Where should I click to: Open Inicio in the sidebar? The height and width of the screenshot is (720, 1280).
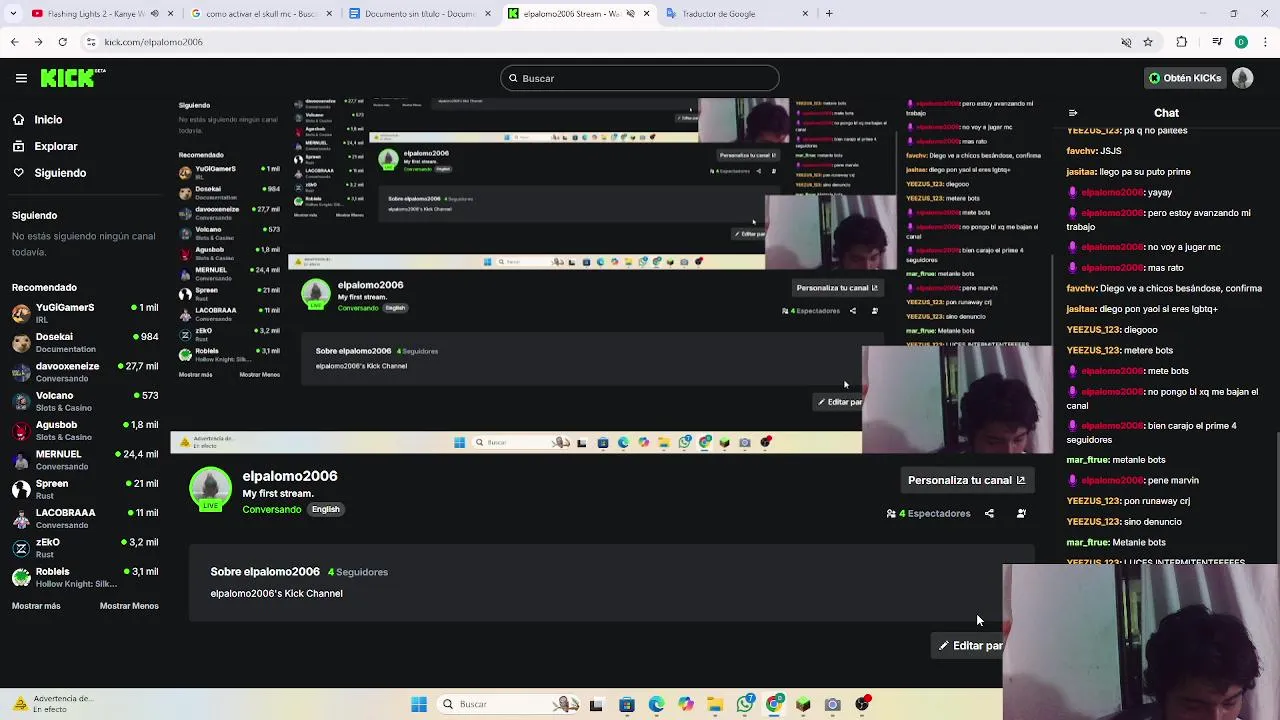click(x=48, y=120)
